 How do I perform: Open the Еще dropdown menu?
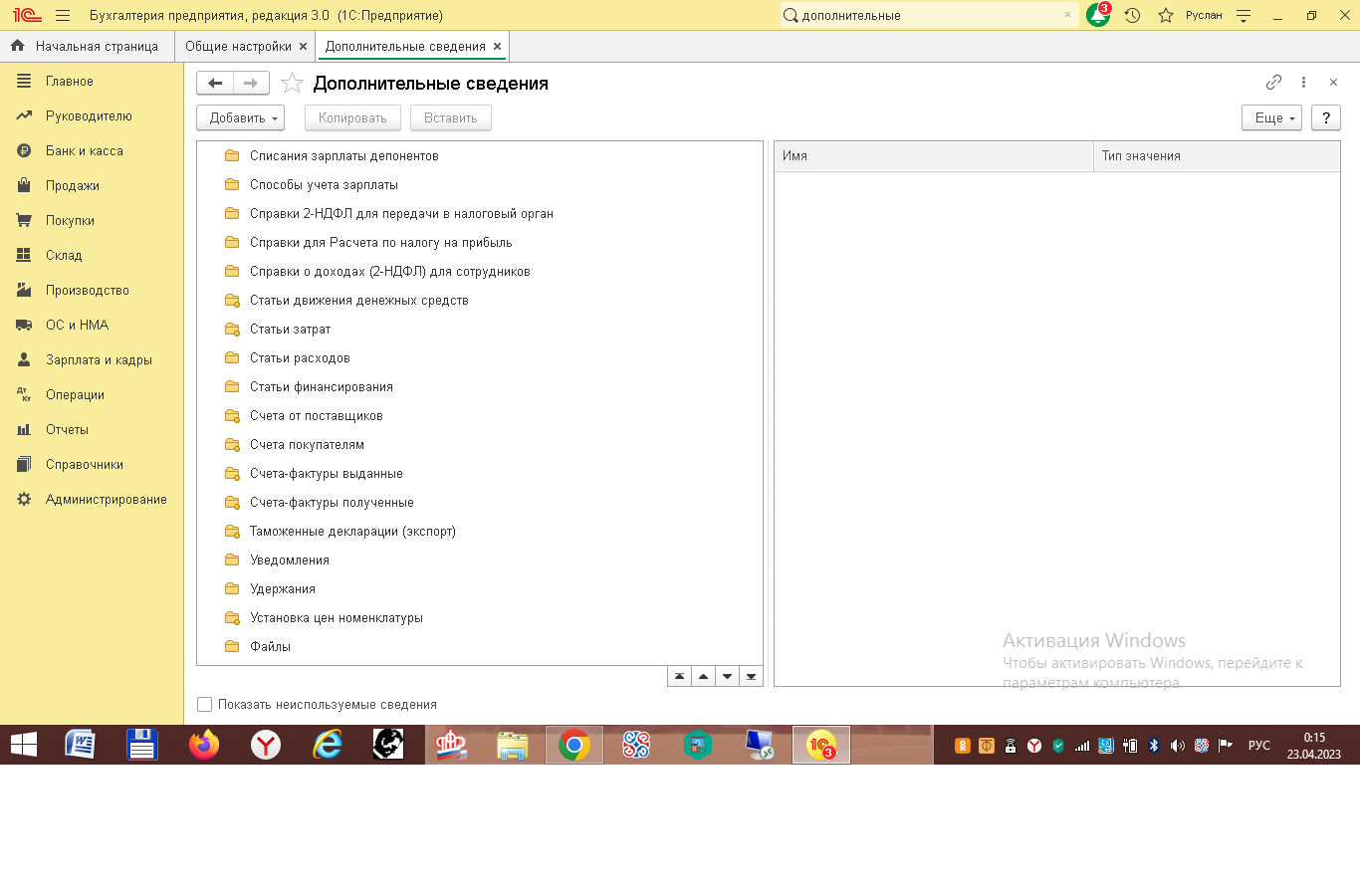click(x=1272, y=117)
